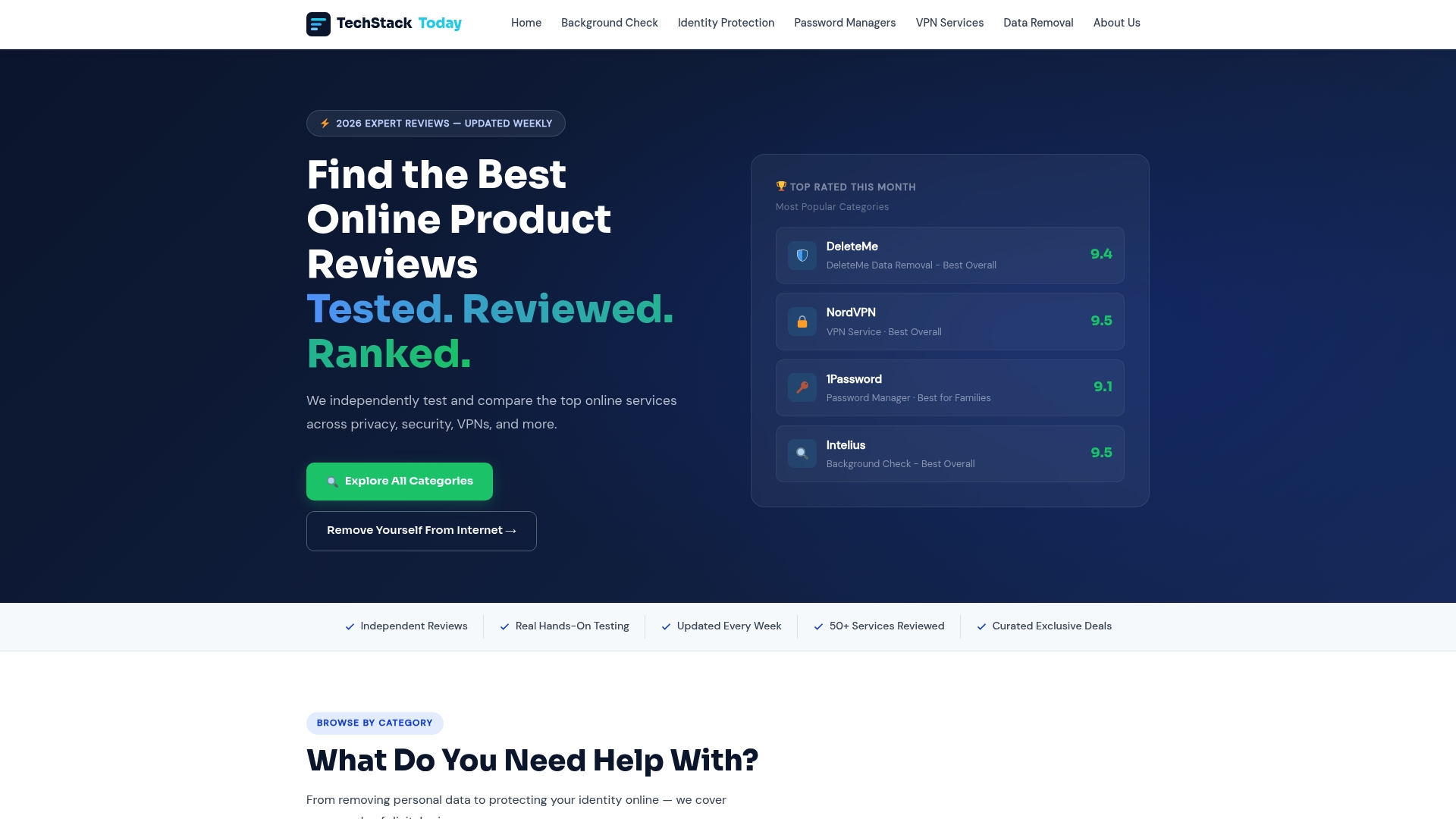
Task: Click 'Most Popular Categories' subtitle
Action: click(x=832, y=207)
